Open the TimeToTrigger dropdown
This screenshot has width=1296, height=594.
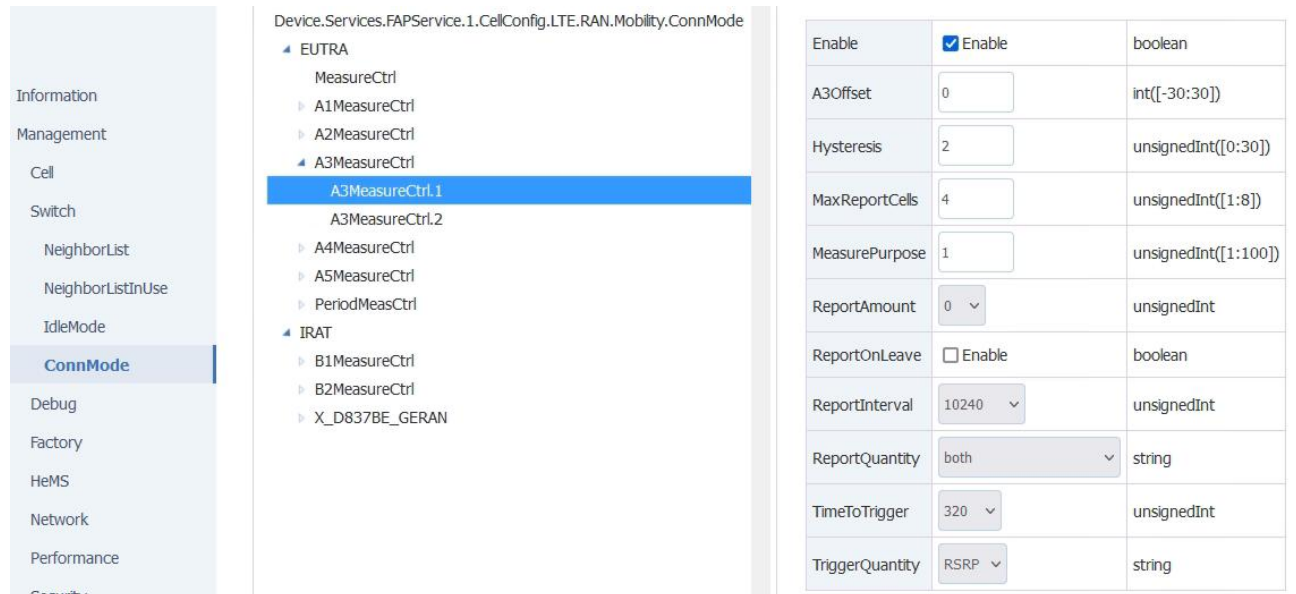(x=969, y=512)
